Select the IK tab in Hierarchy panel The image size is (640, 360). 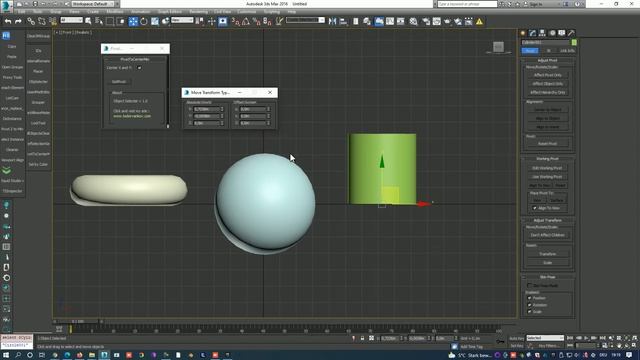point(549,51)
